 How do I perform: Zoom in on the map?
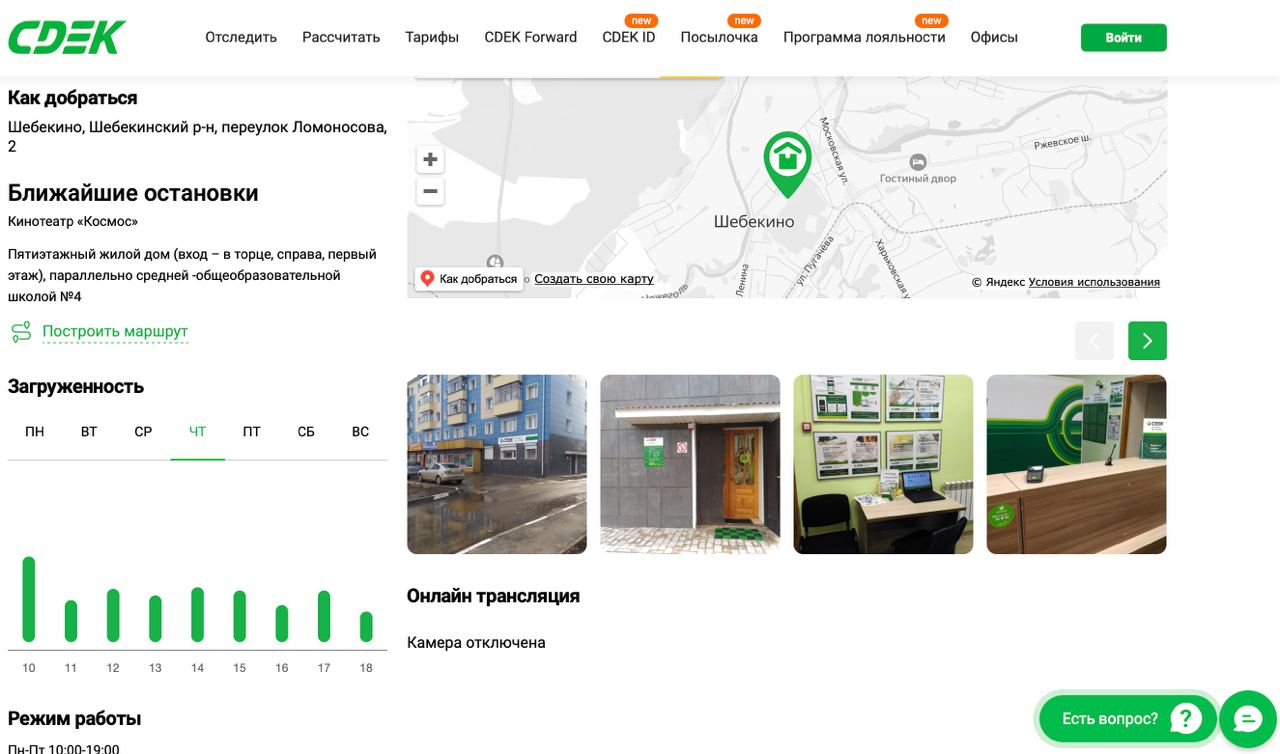(x=430, y=159)
